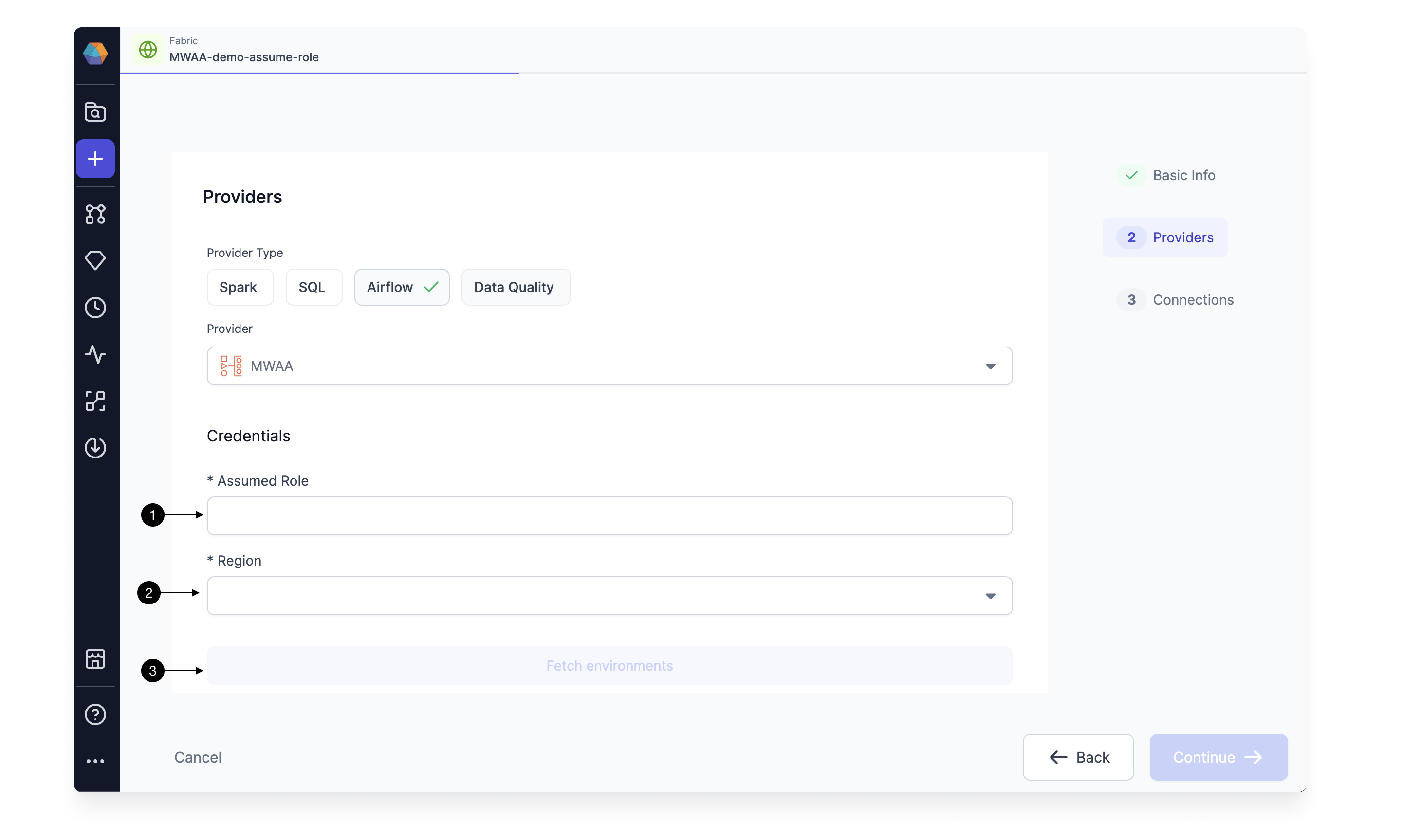Open the activity pulse monitoring icon
Image resolution: width=1402 pixels, height=840 pixels.
click(x=95, y=354)
